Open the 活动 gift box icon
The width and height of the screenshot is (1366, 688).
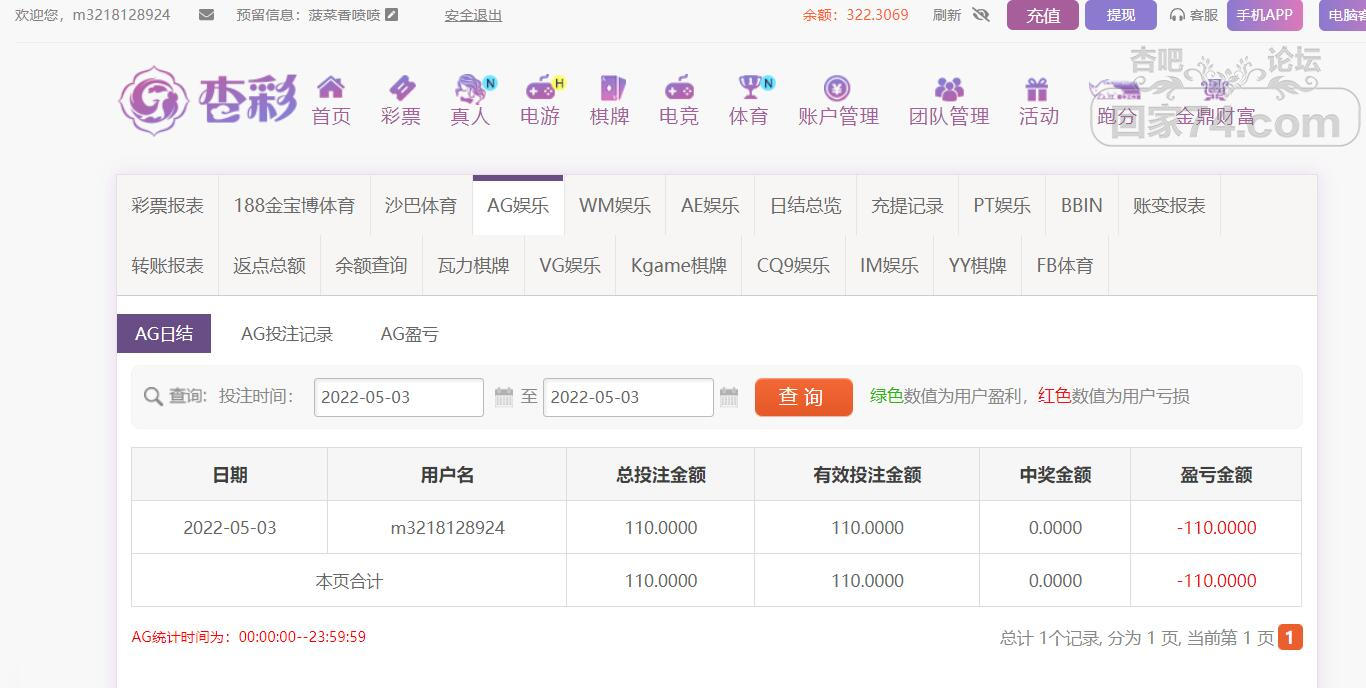(1037, 88)
